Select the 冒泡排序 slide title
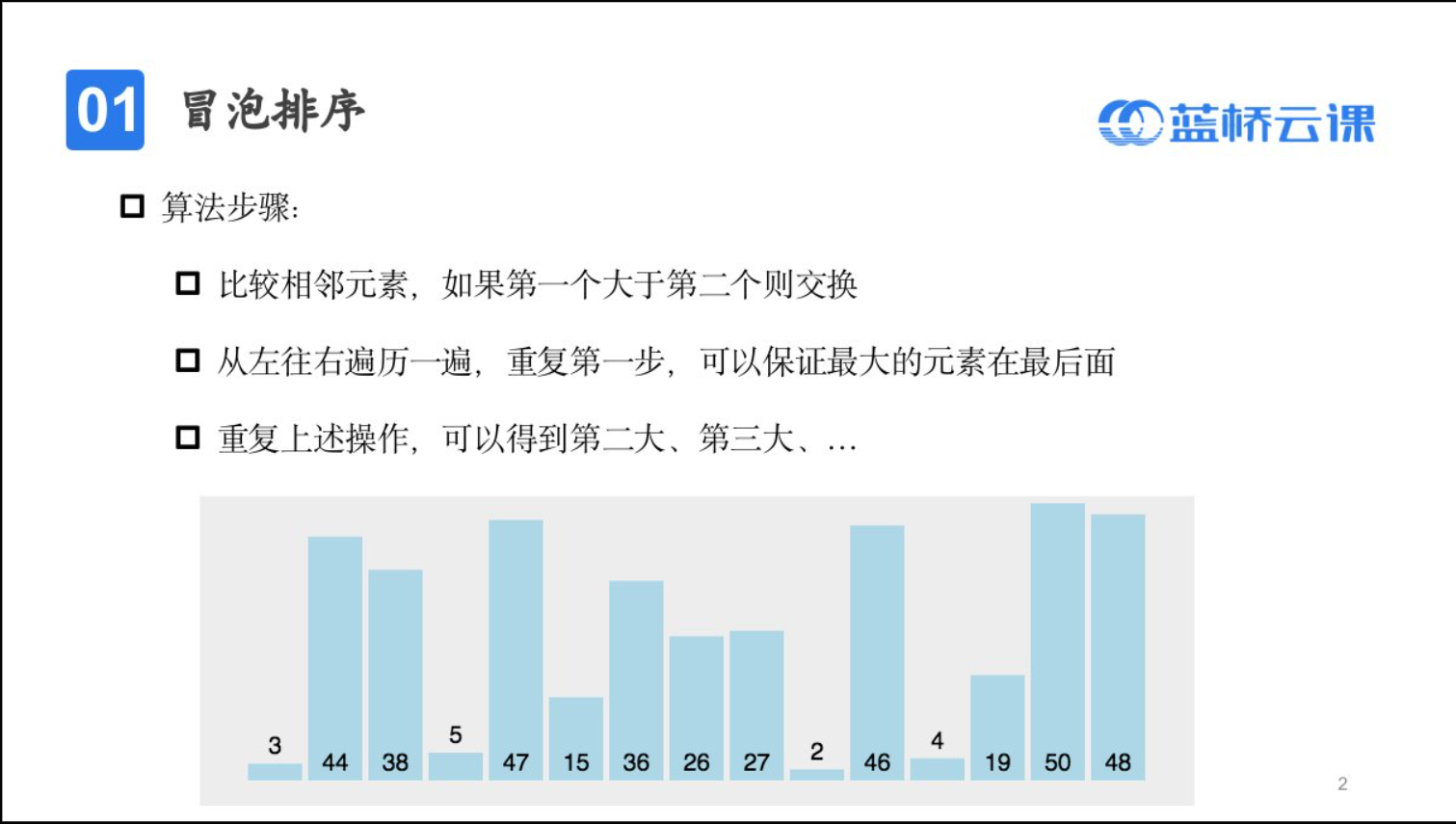Image resolution: width=1456 pixels, height=824 pixels. (x=273, y=110)
